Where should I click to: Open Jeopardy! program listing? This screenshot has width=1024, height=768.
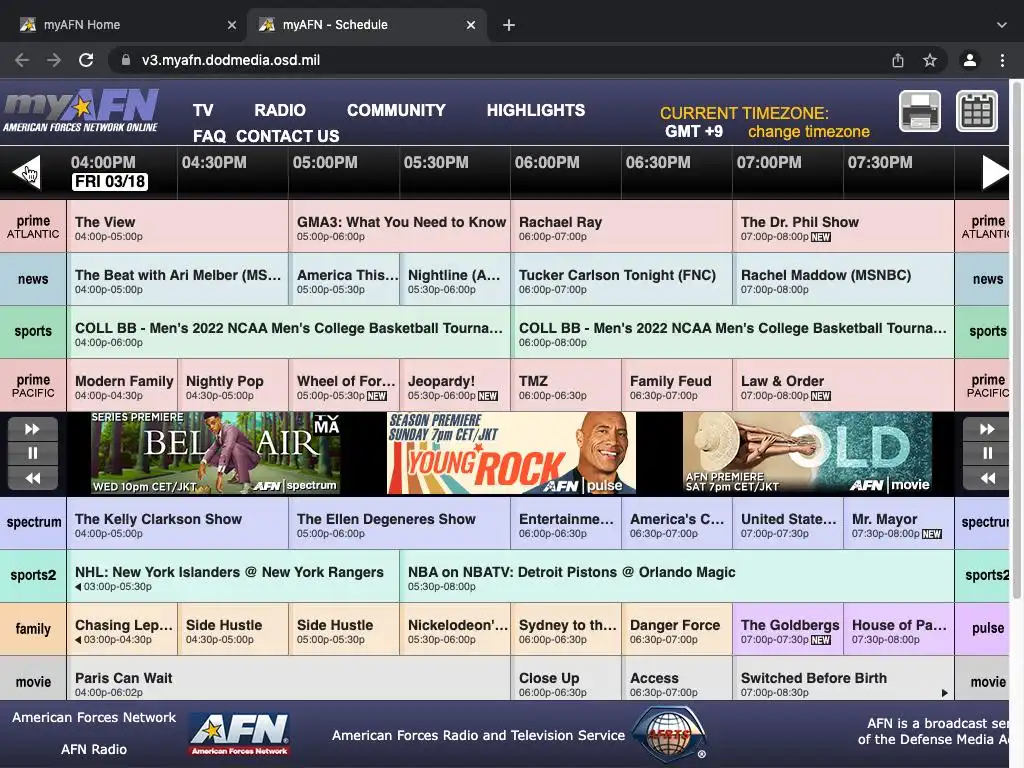click(x=455, y=385)
